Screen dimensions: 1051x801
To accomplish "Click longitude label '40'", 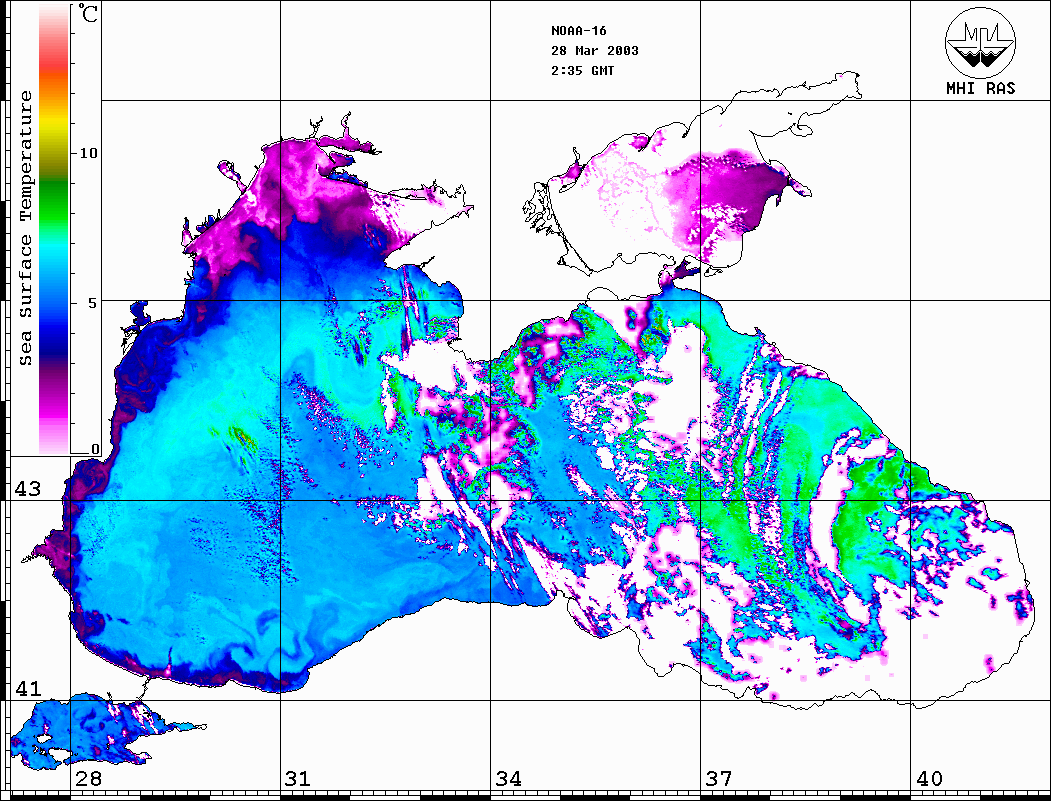I will coord(929,778).
